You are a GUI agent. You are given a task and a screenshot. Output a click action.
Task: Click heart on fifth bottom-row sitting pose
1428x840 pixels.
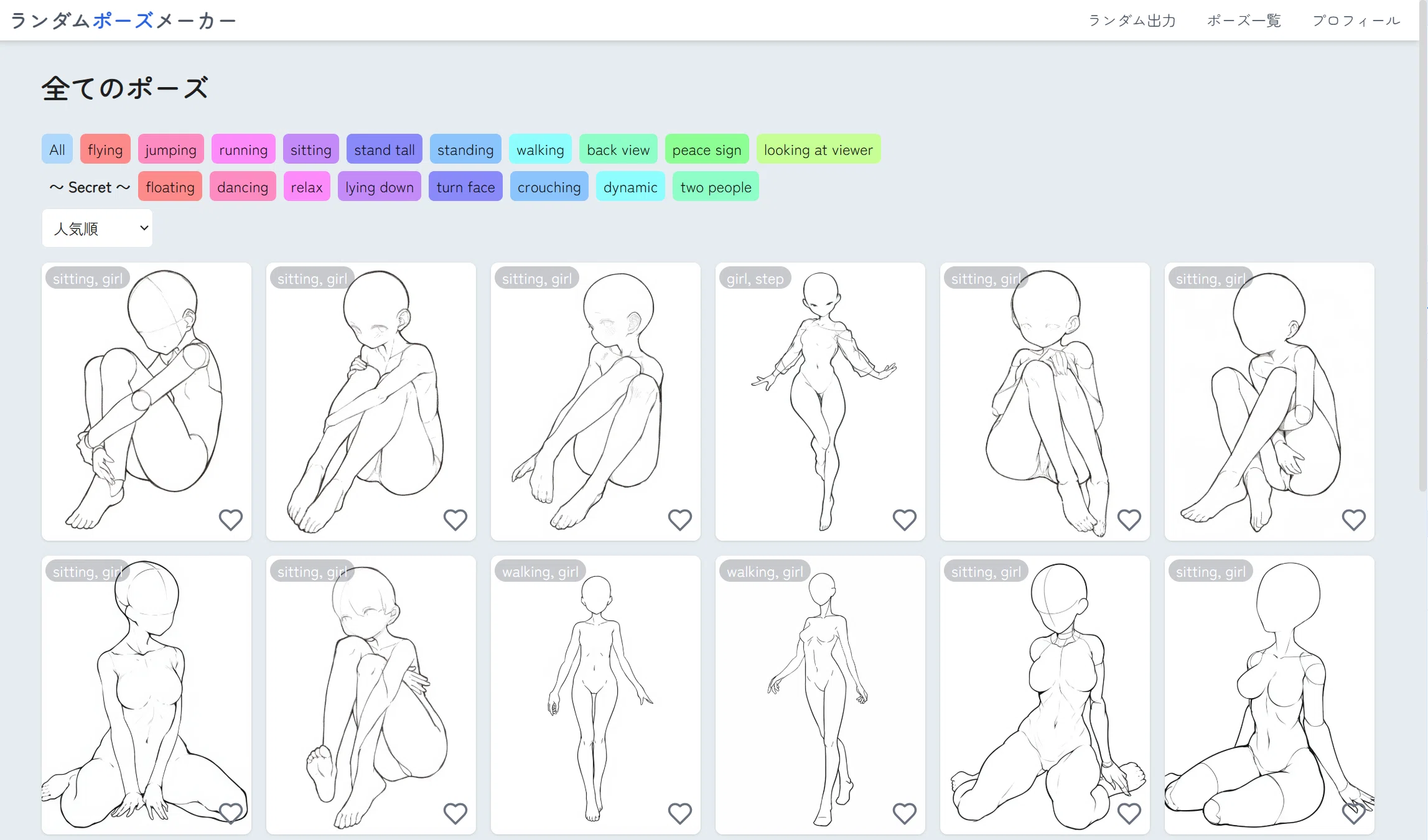(1129, 813)
